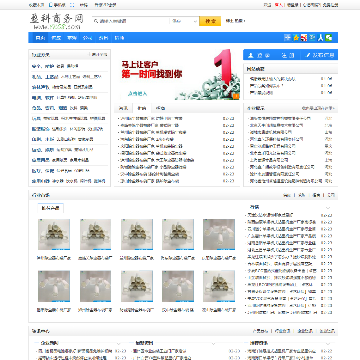
Task: Expand the chevron of the middle bottom news column
Action: click(213, 343)
